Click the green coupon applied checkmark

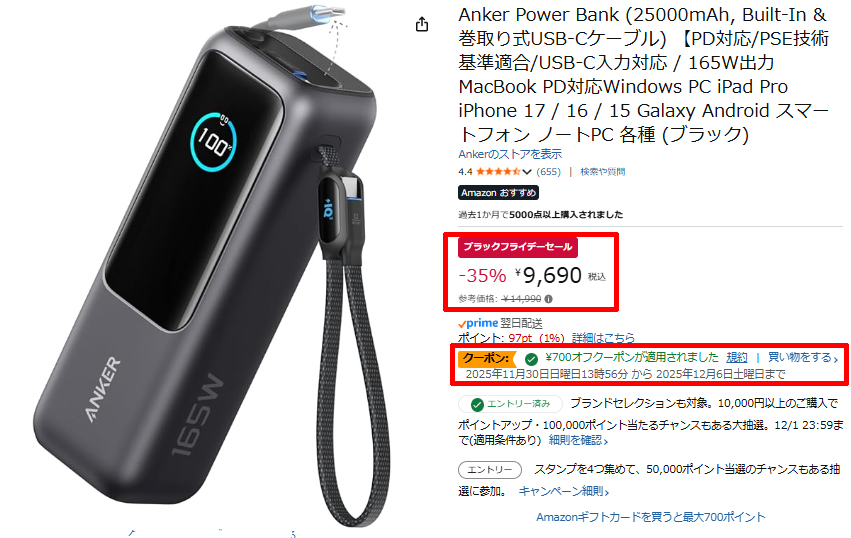pos(531,359)
